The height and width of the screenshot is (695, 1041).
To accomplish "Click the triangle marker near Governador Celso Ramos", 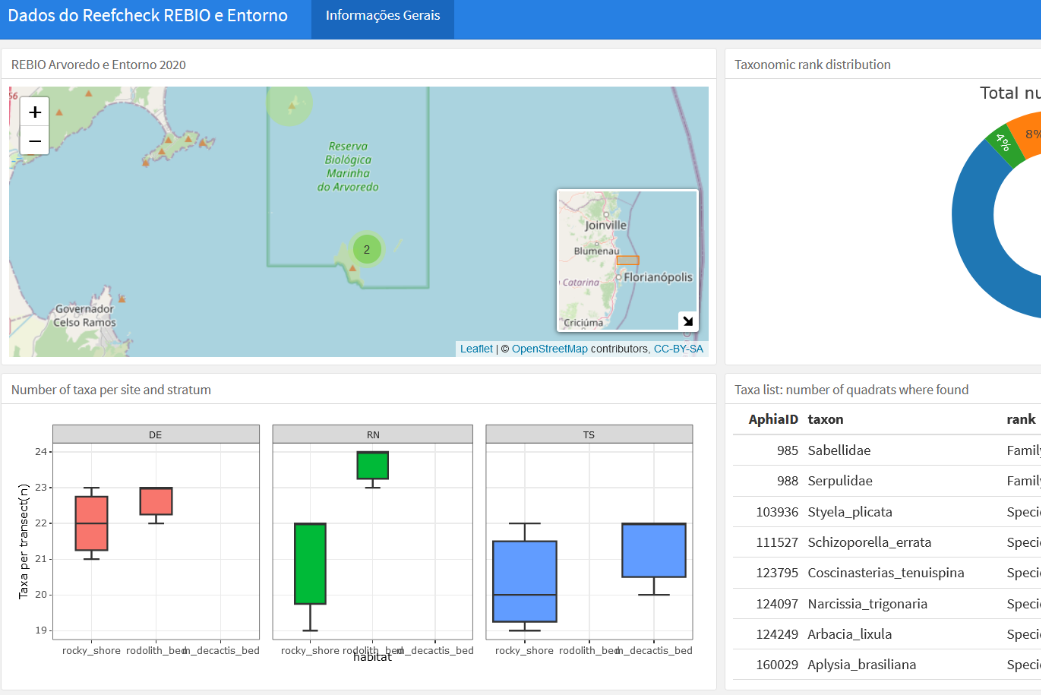I will pyautogui.click(x=122, y=299).
